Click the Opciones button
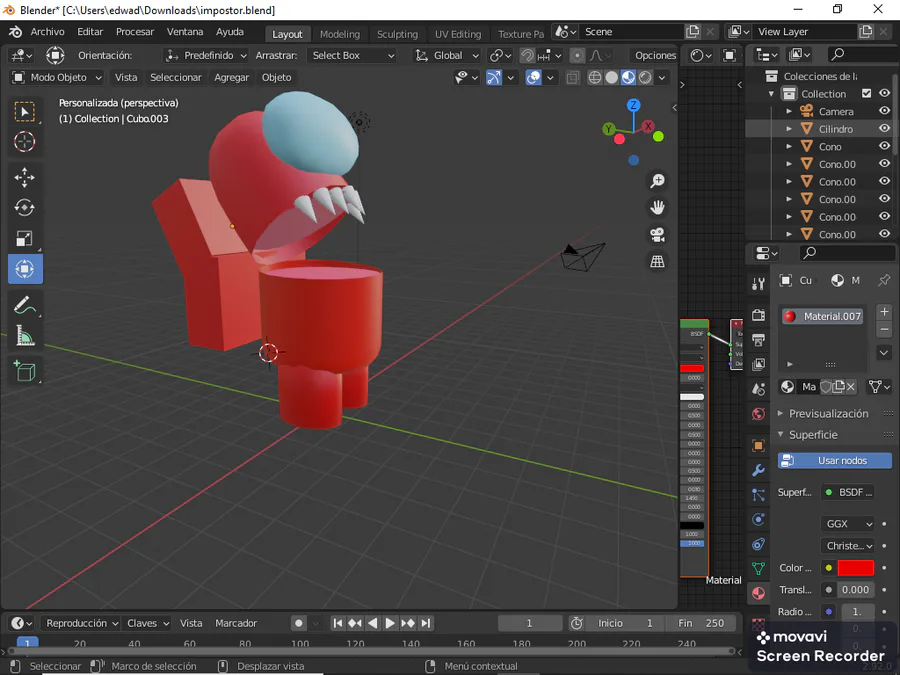 click(655, 55)
